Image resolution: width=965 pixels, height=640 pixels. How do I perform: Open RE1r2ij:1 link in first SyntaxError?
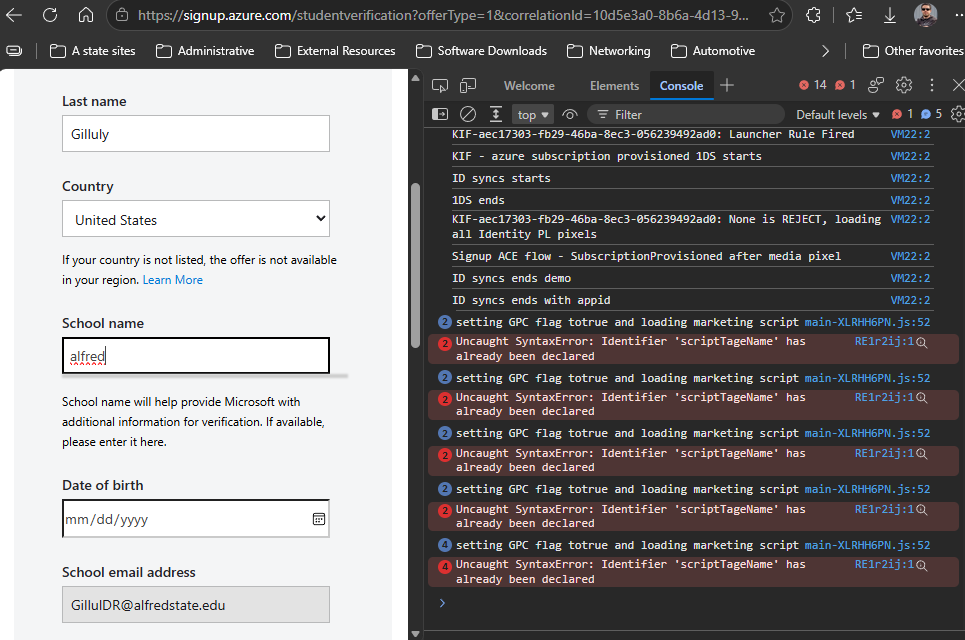(x=884, y=342)
